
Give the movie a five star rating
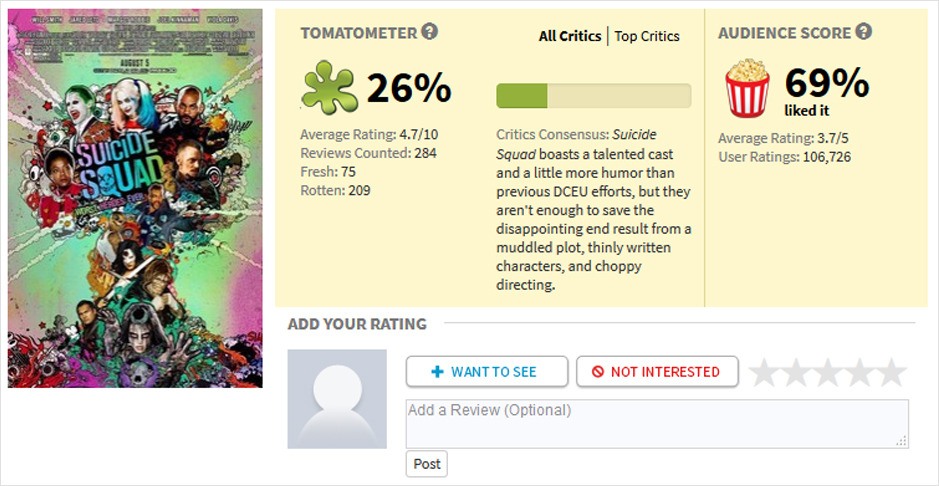pyautogui.click(x=890, y=372)
